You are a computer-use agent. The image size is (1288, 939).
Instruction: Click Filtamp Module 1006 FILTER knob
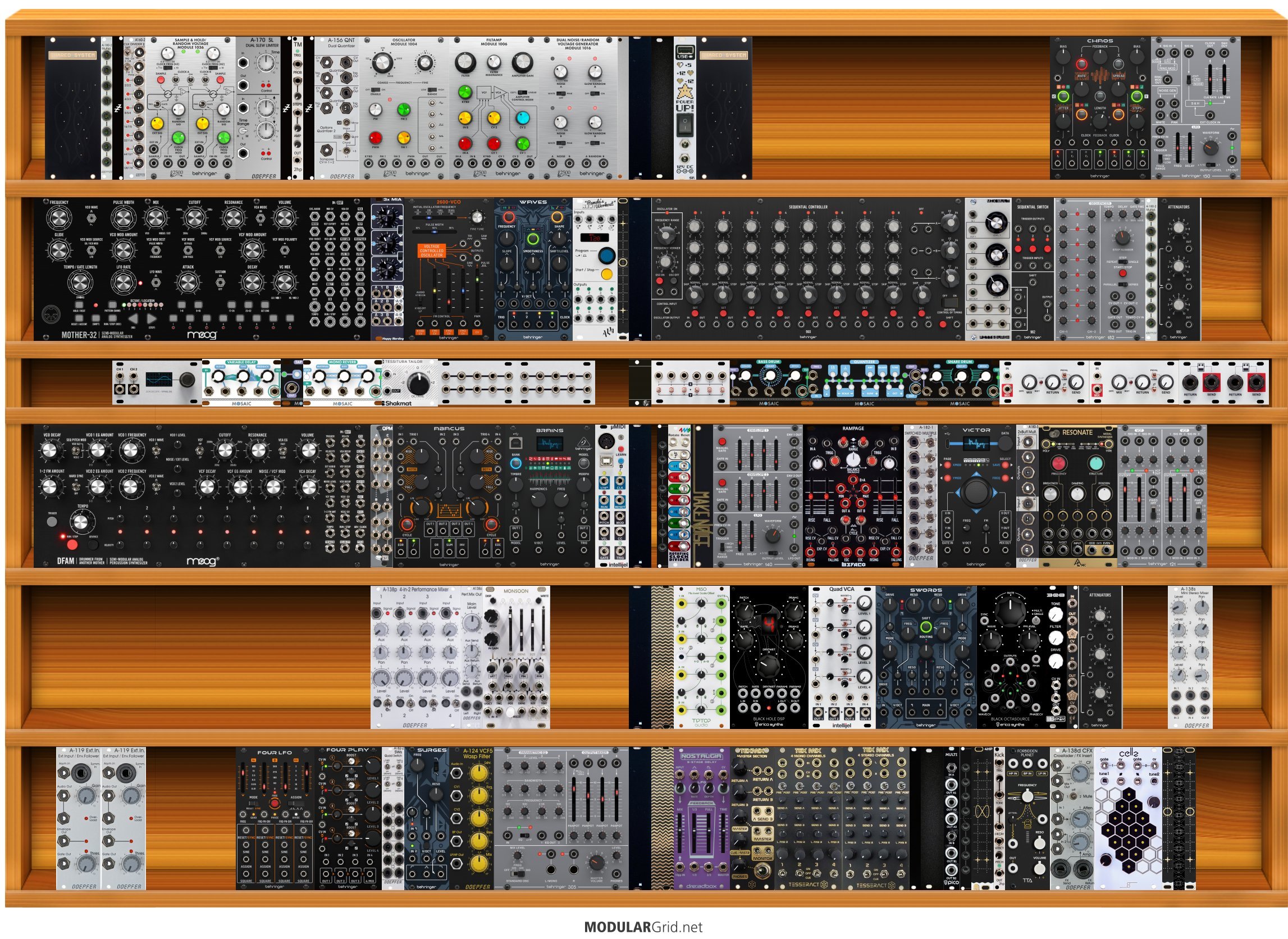click(x=465, y=62)
